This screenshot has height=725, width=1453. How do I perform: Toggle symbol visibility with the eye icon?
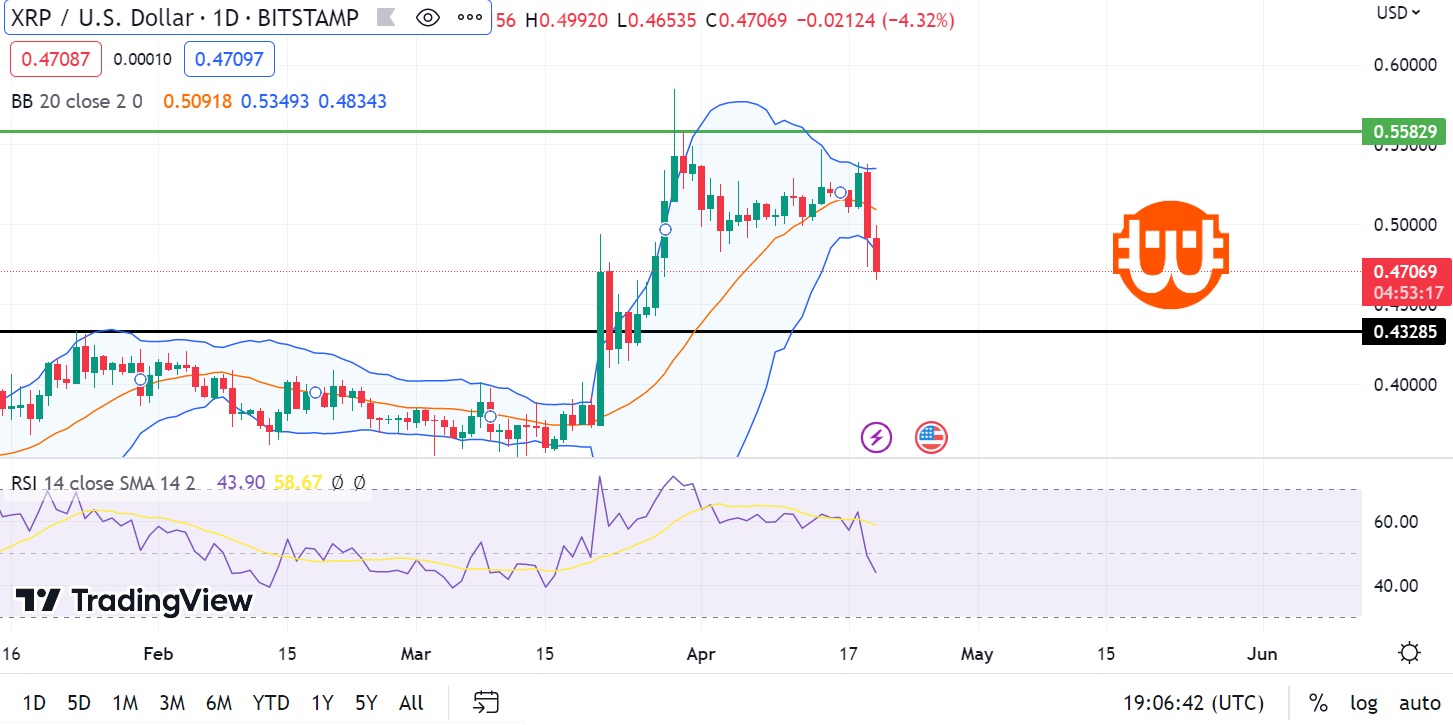click(428, 18)
